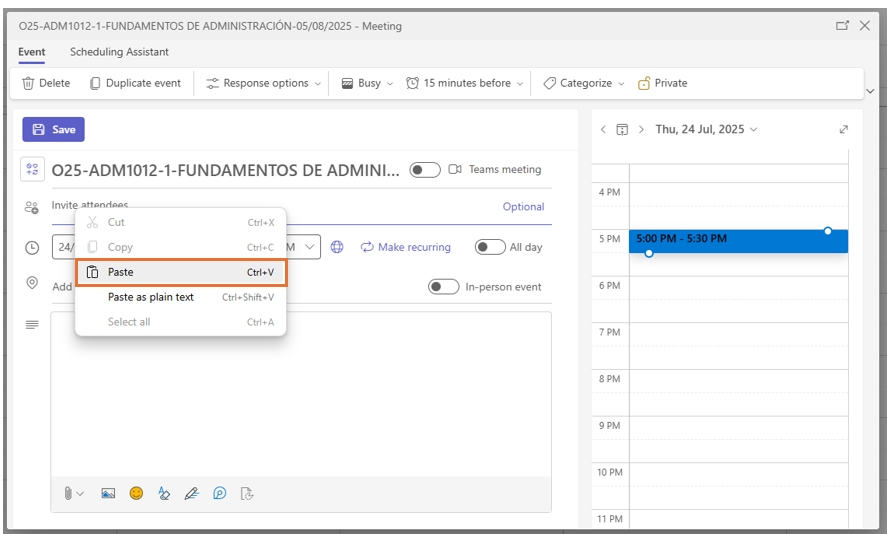Image resolution: width=888 pixels, height=534 pixels.
Task: Select Paste as plain text
Action: pos(181,297)
